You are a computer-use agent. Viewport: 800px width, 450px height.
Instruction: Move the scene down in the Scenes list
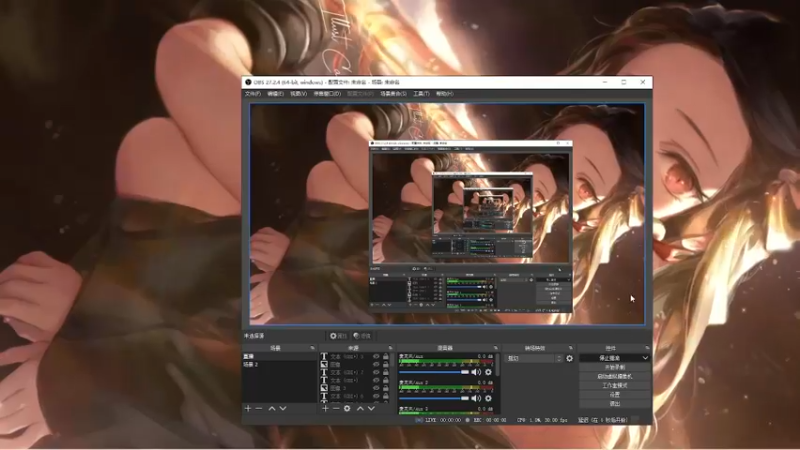click(x=283, y=408)
